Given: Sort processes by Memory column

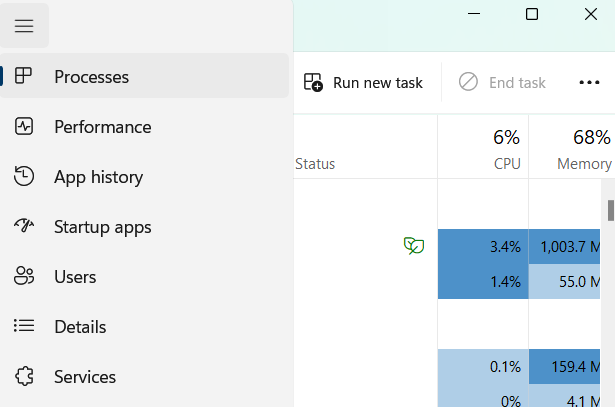Looking at the screenshot, I should (x=584, y=148).
